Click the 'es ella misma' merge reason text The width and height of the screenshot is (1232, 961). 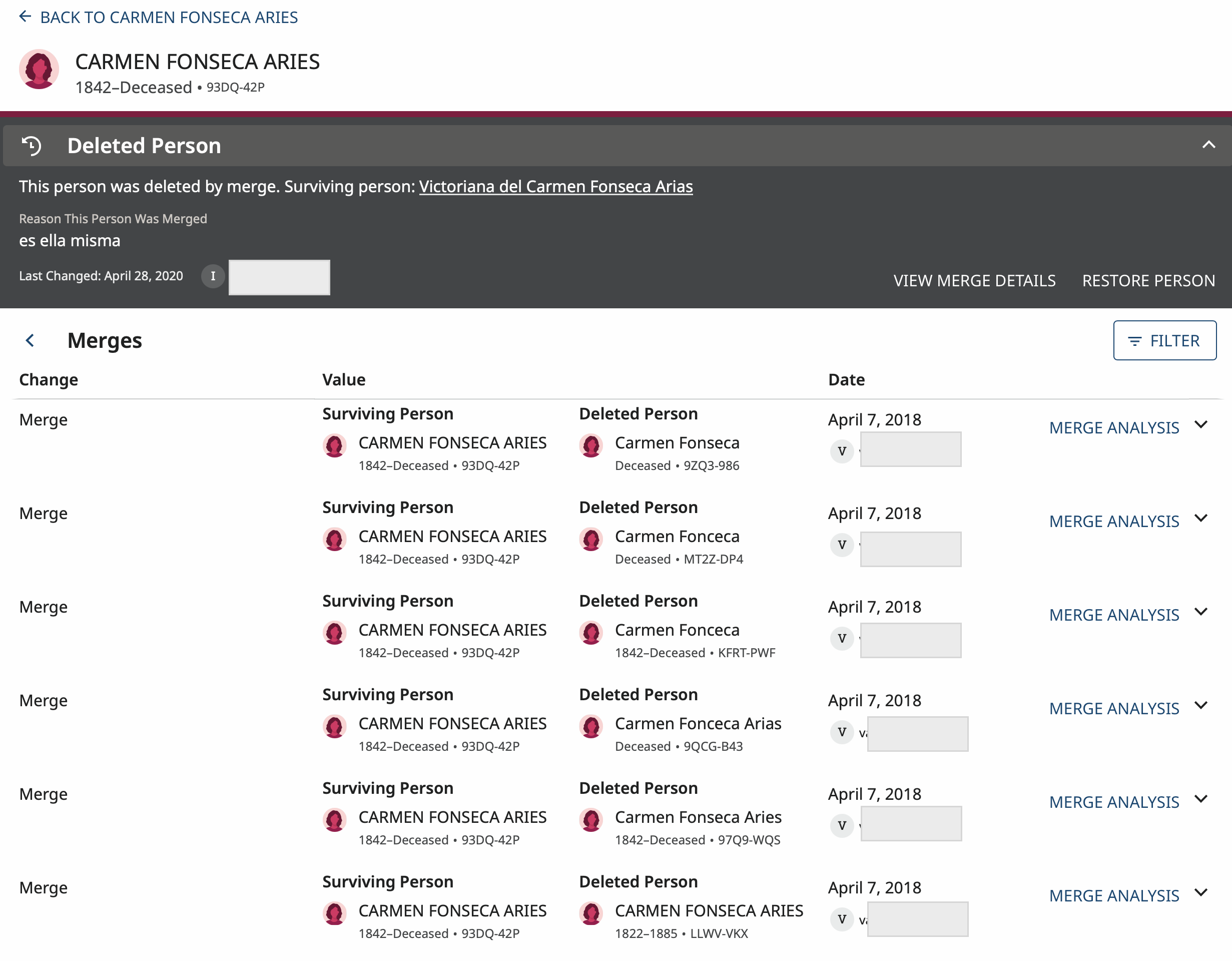[70, 241]
